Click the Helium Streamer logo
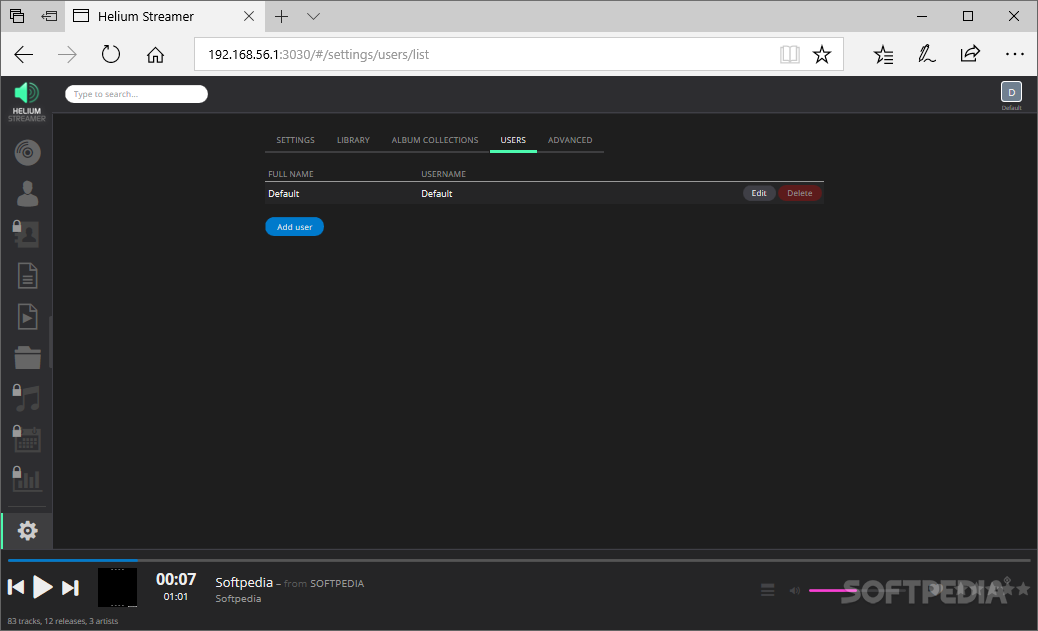This screenshot has width=1038, height=631. pos(27,101)
